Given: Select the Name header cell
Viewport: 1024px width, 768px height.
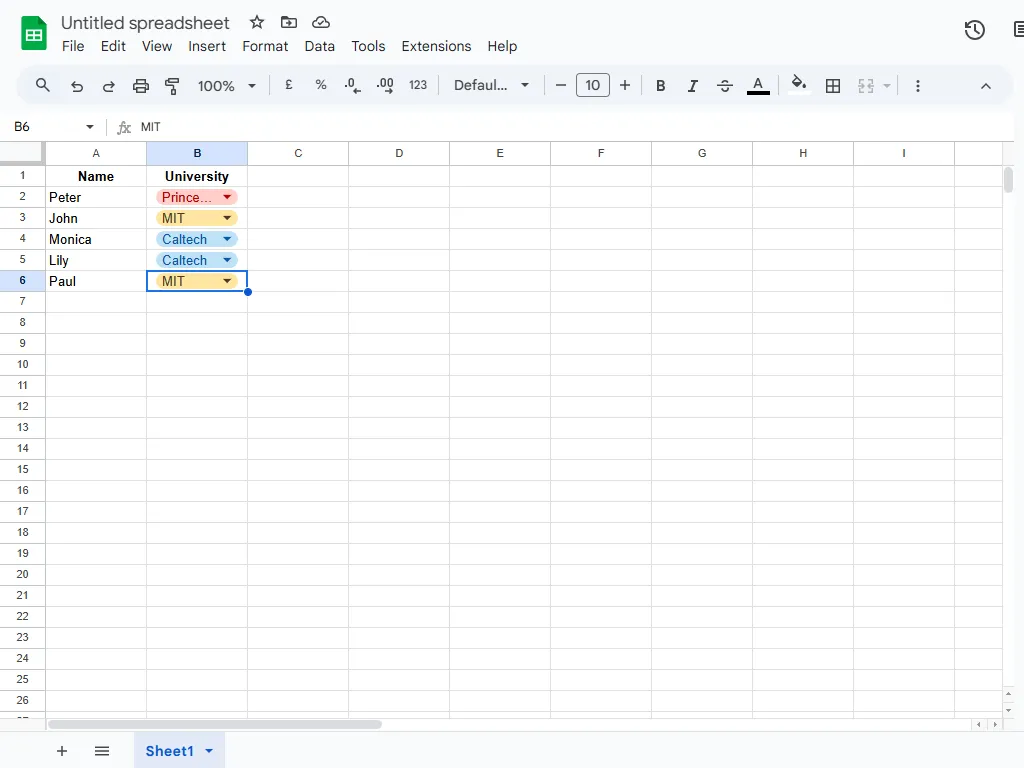Looking at the screenshot, I should tap(96, 176).
